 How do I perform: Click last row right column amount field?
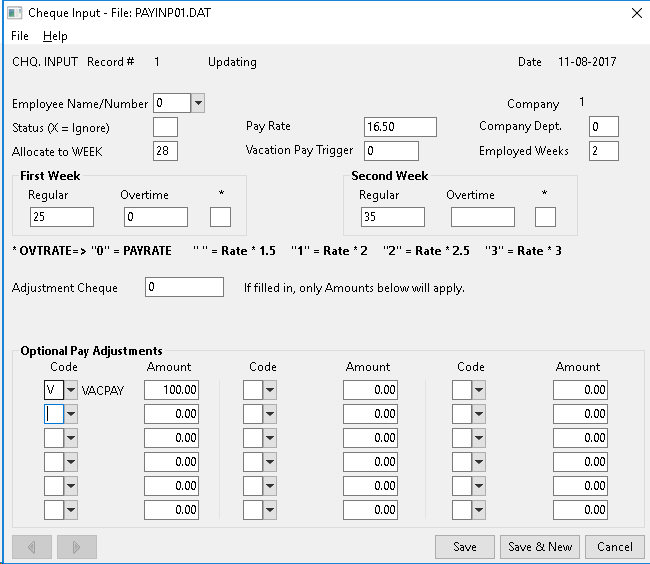[580, 510]
